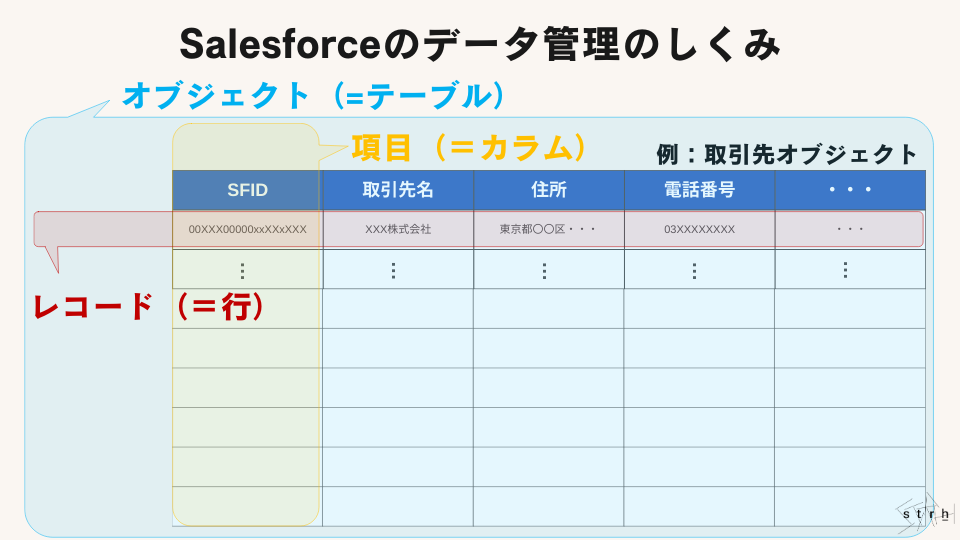Click the XXX株式会社 cell

point(398,229)
